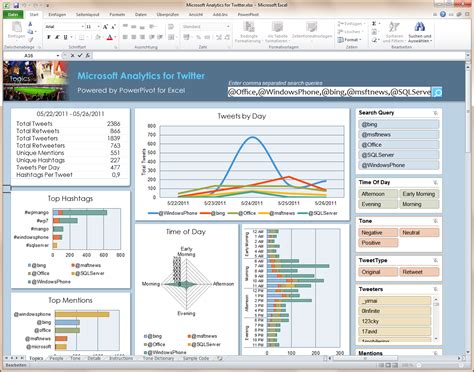Open Zellenformatvorlagen cell styles

click(312, 31)
